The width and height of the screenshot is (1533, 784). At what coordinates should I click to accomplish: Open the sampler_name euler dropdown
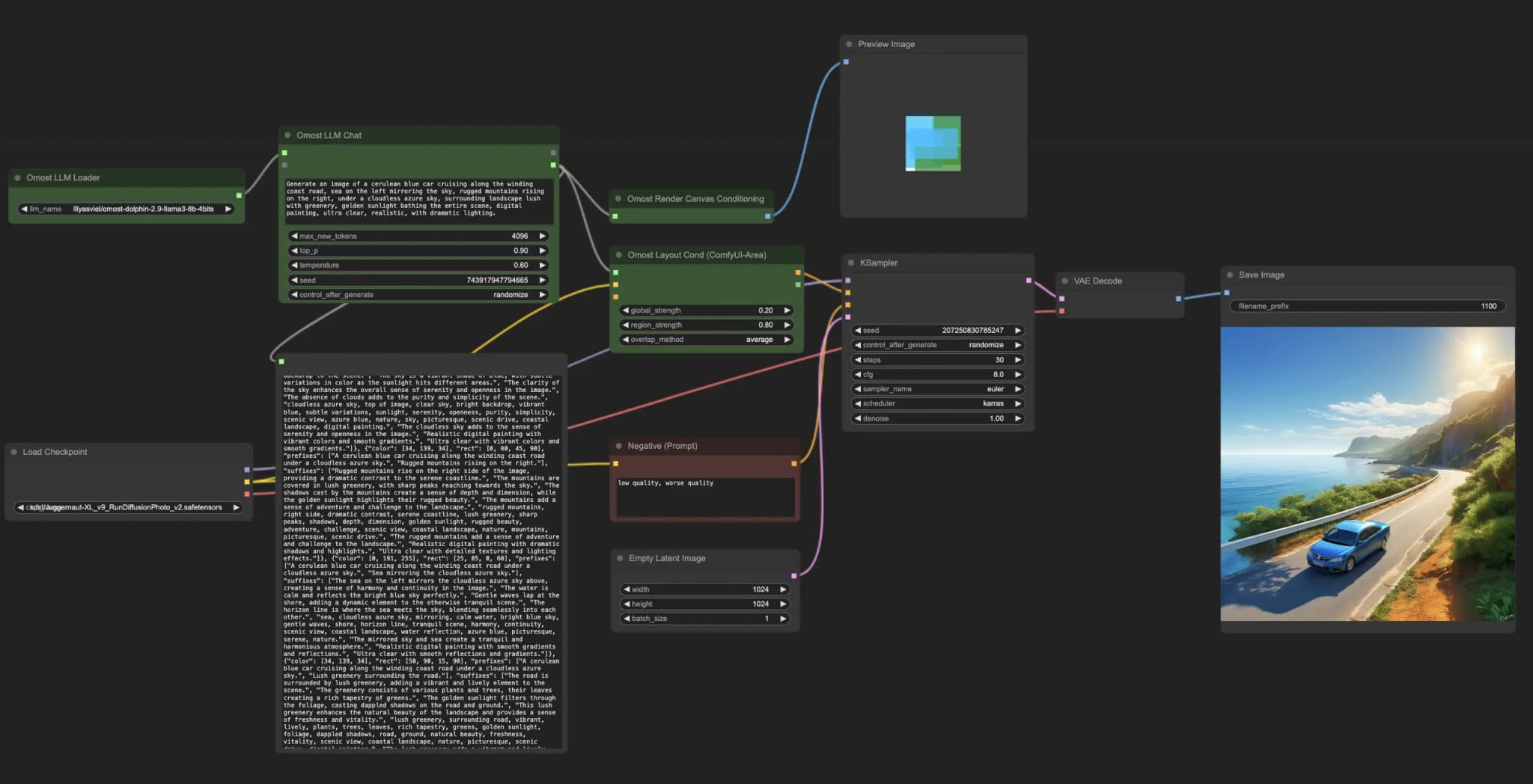point(938,389)
